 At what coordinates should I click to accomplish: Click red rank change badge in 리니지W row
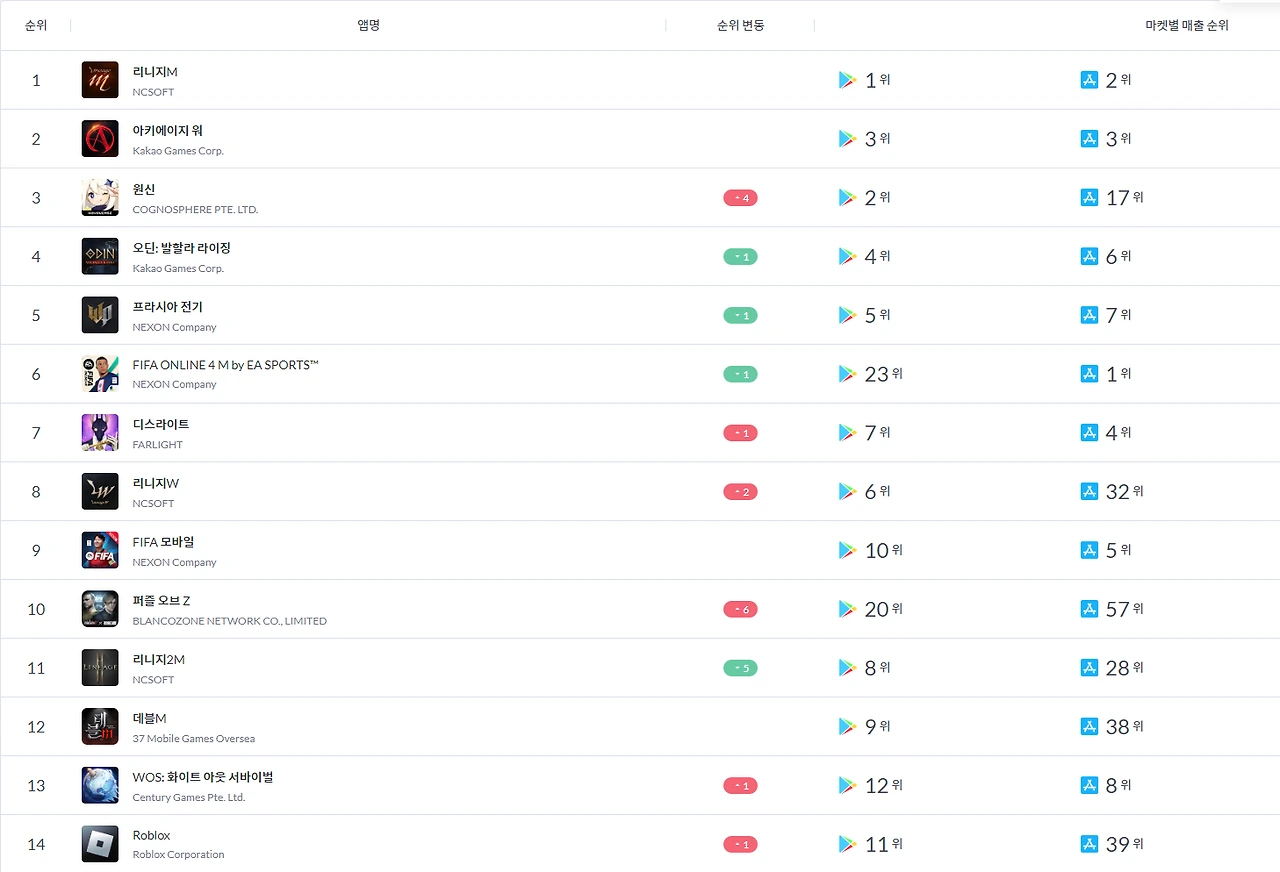tap(740, 492)
